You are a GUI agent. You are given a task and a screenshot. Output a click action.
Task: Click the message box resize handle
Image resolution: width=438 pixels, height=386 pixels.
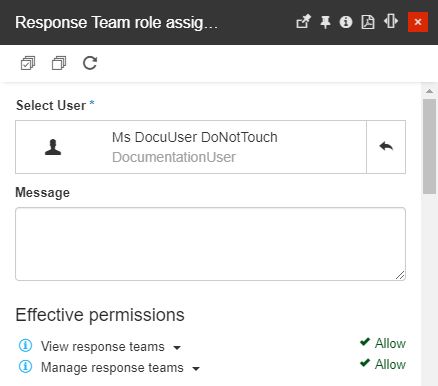(x=400, y=275)
